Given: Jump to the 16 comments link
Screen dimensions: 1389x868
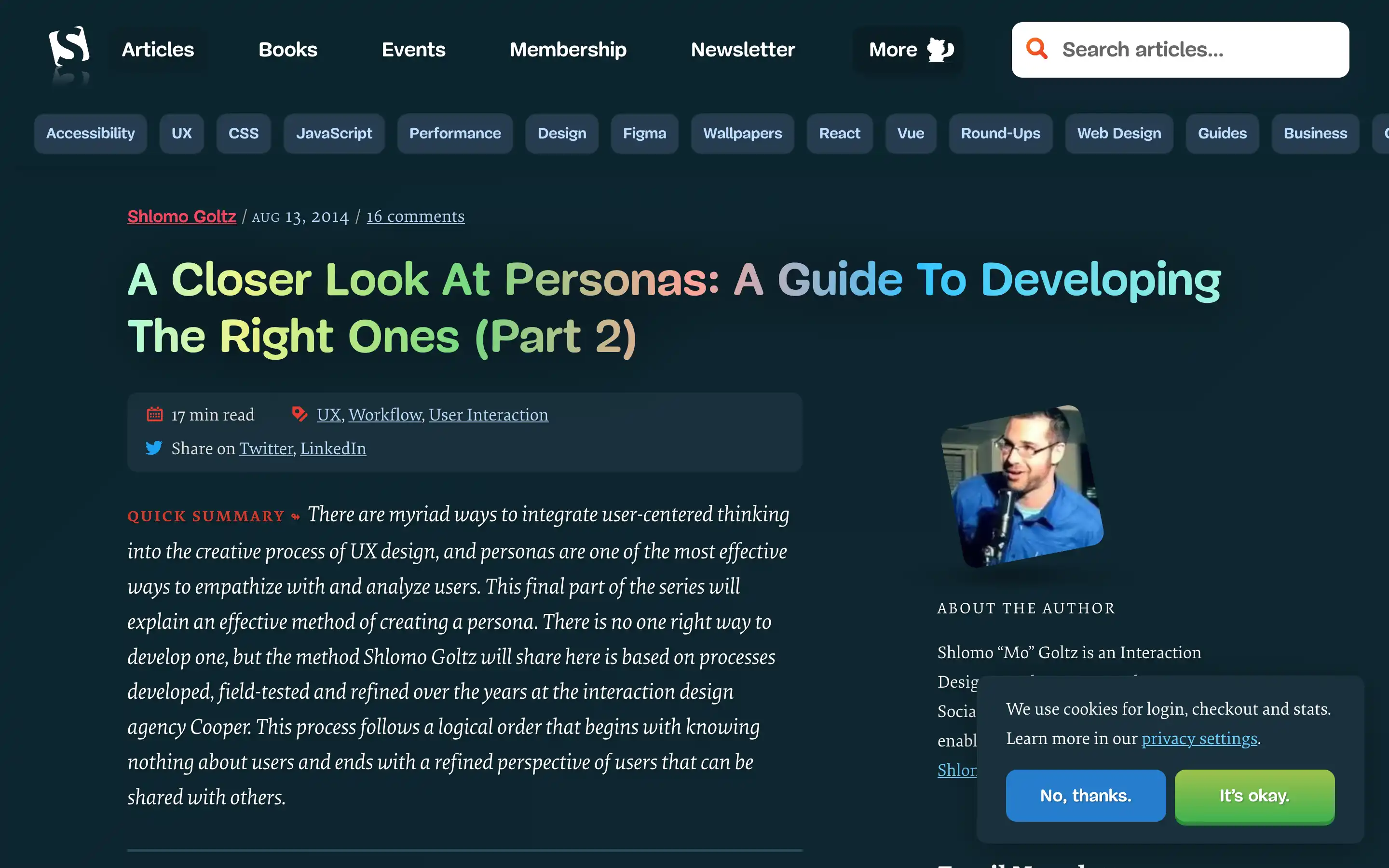Looking at the screenshot, I should tap(416, 217).
